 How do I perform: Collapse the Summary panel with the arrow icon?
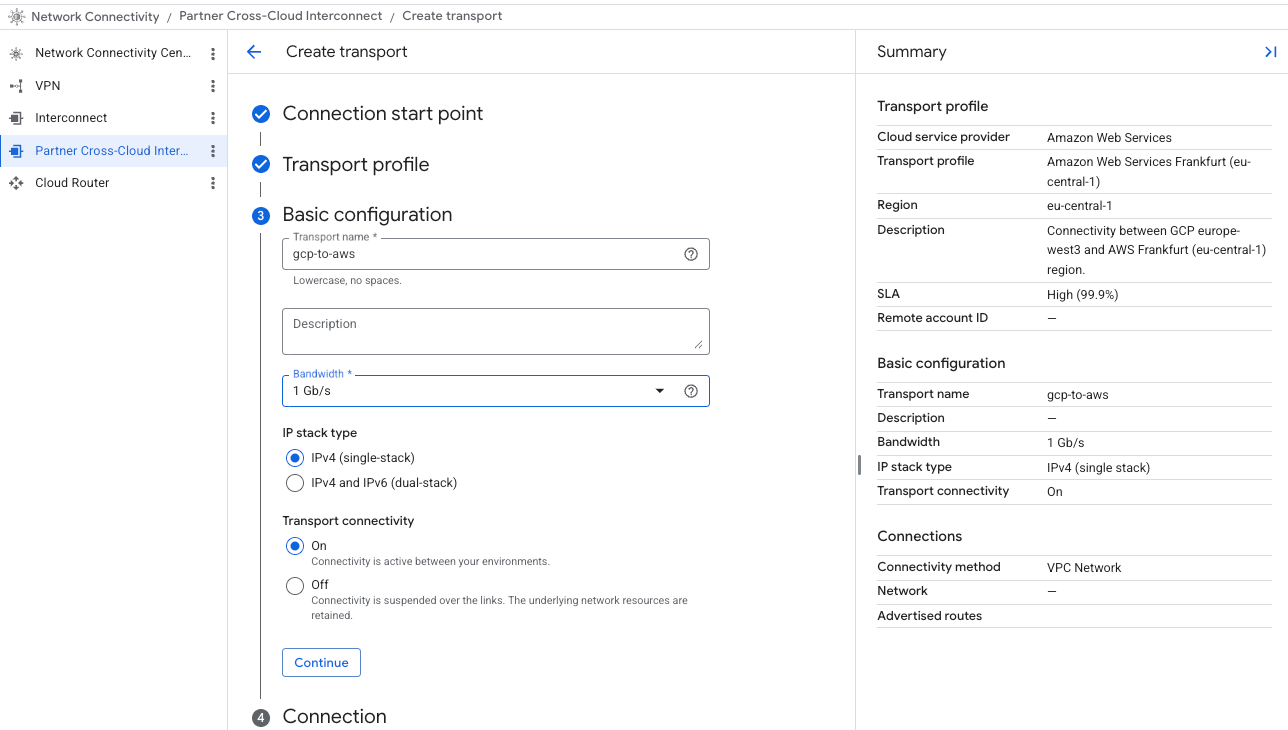coord(1270,52)
